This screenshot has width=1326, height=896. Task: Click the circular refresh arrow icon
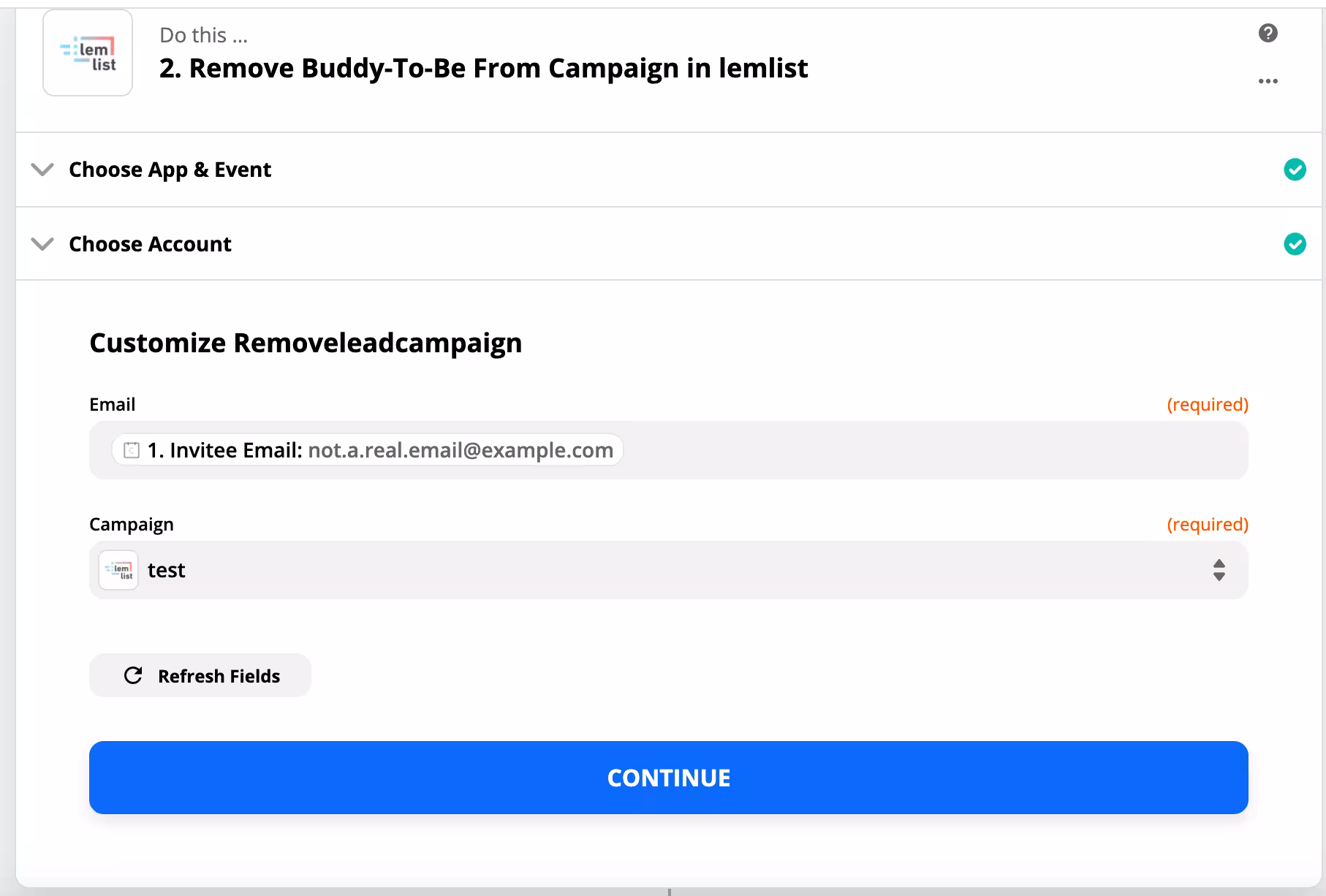pos(133,676)
